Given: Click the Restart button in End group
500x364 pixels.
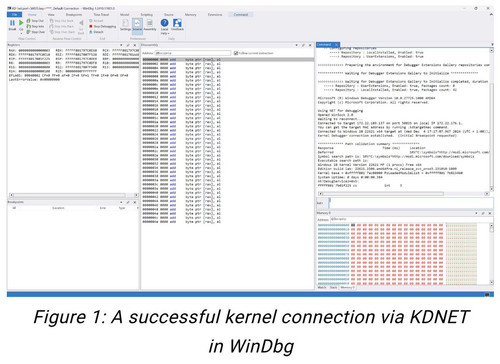Looking at the screenshot, I should [96, 21].
